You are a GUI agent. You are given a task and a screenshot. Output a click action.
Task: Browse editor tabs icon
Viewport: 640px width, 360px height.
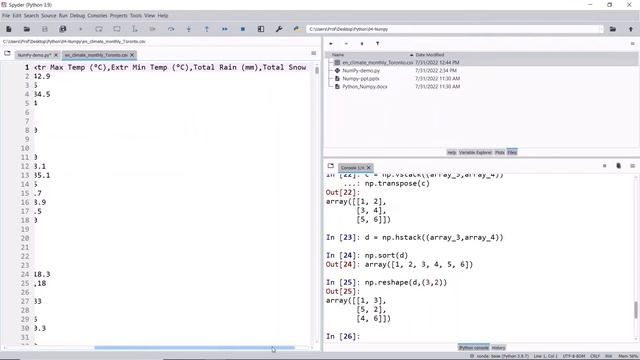[x=7, y=53]
